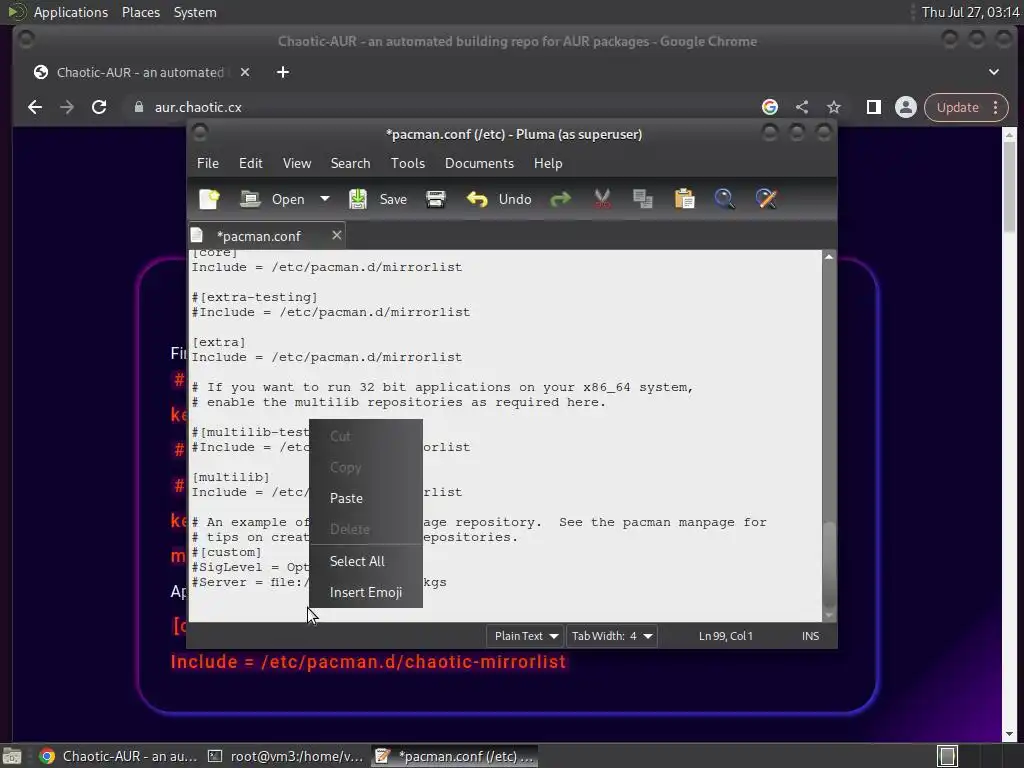Open the View menu in Pluma
Image resolution: width=1024 pixels, height=768 pixels.
click(x=296, y=163)
